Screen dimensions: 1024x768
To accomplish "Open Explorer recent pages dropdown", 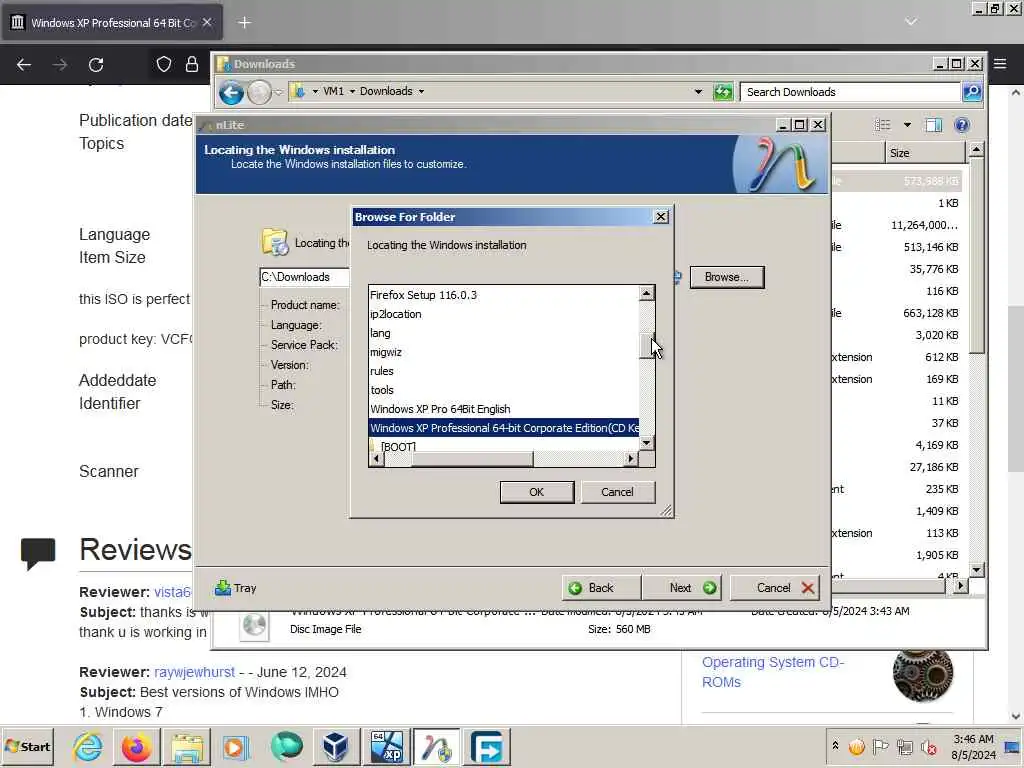I will coord(279,92).
